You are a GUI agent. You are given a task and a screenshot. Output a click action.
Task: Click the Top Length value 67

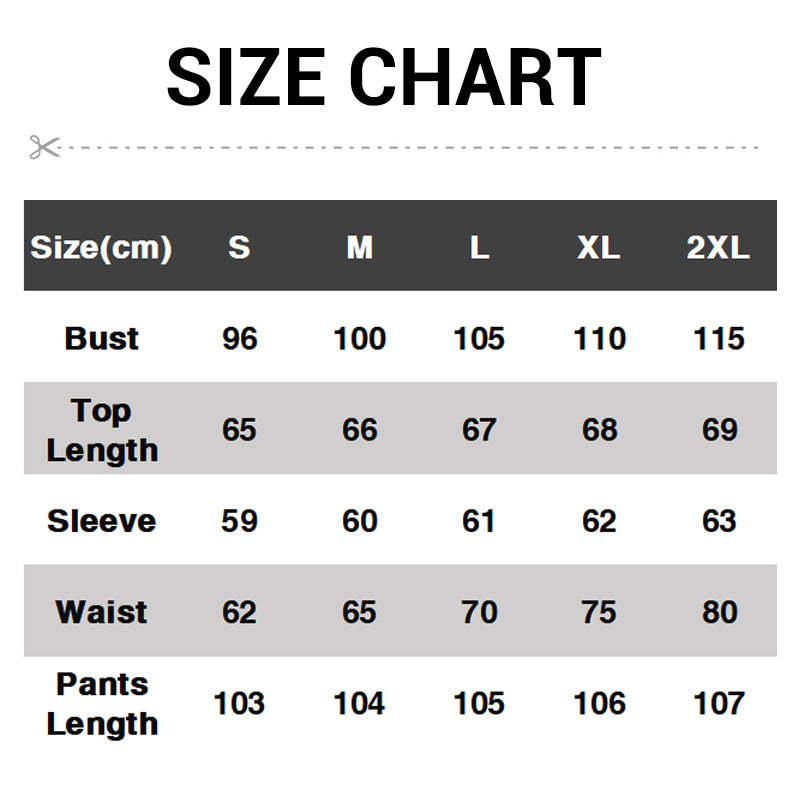pos(479,430)
